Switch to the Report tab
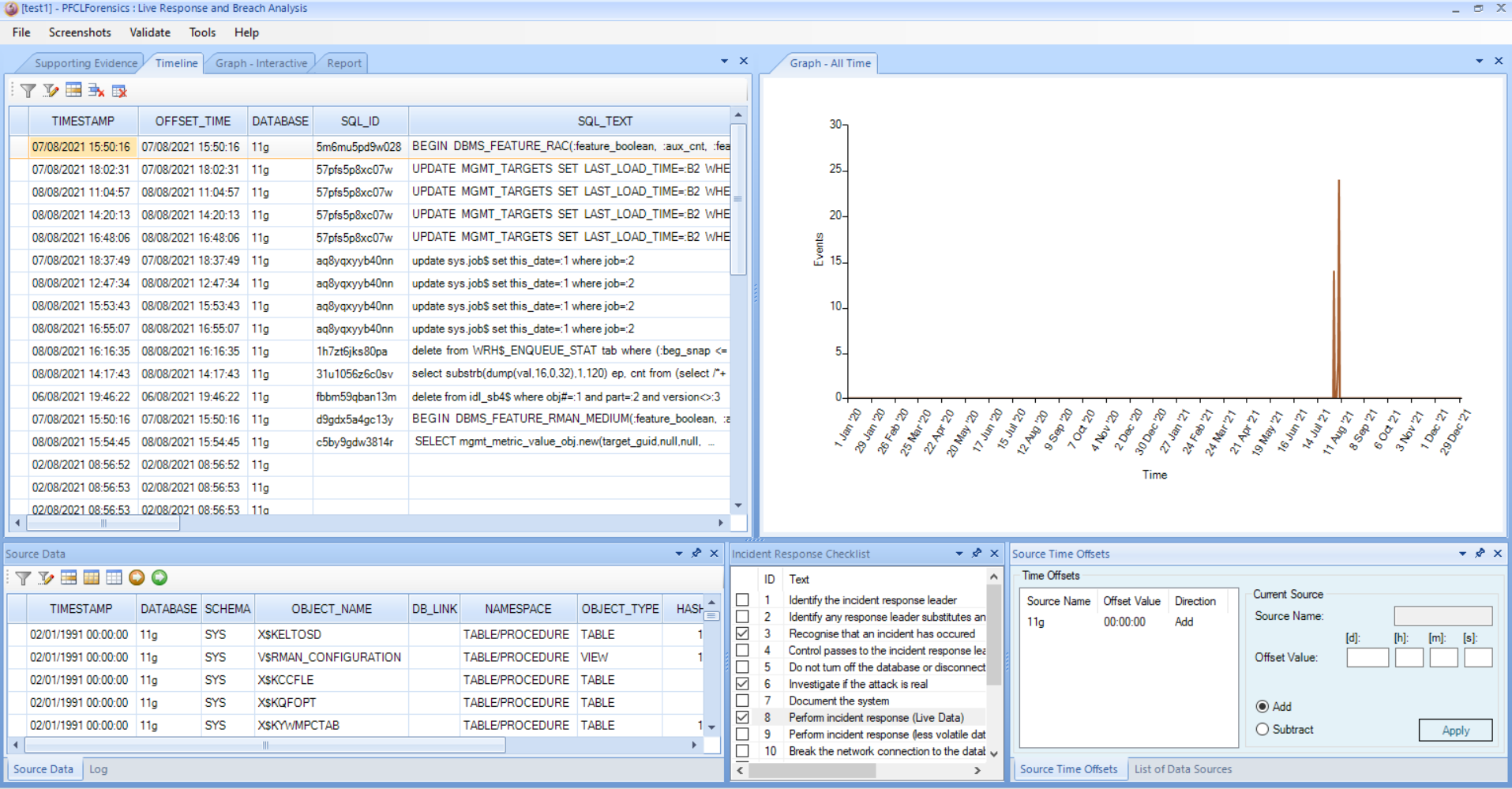This screenshot has height=789, width=1512. 344,63
